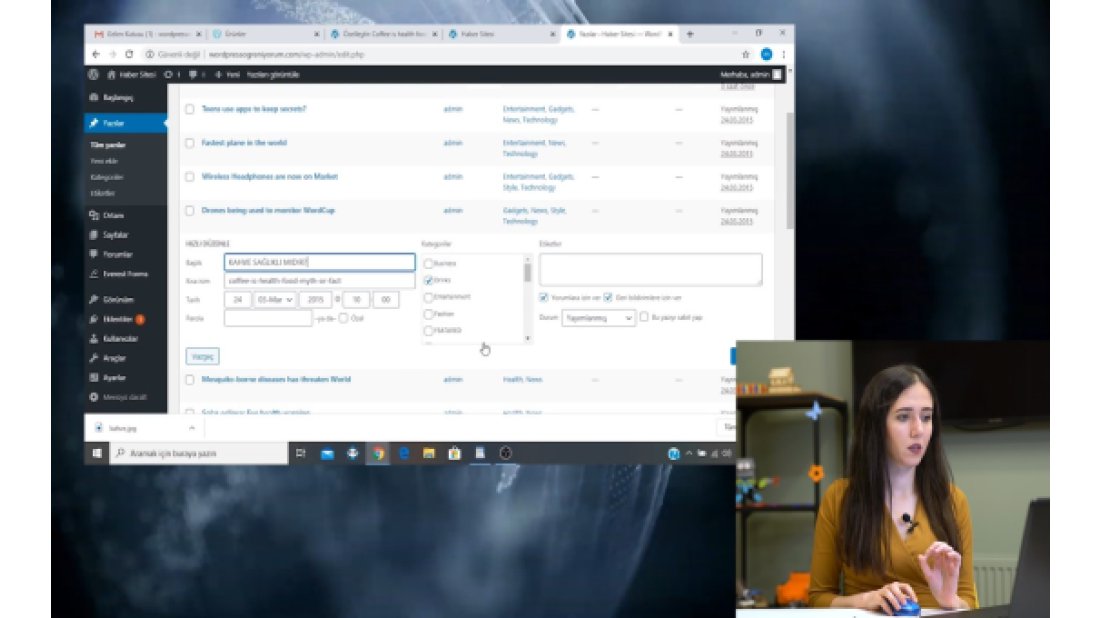The image size is (1100, 618).
Task: Click the Vazgeç cancel button
Action: 201,356
